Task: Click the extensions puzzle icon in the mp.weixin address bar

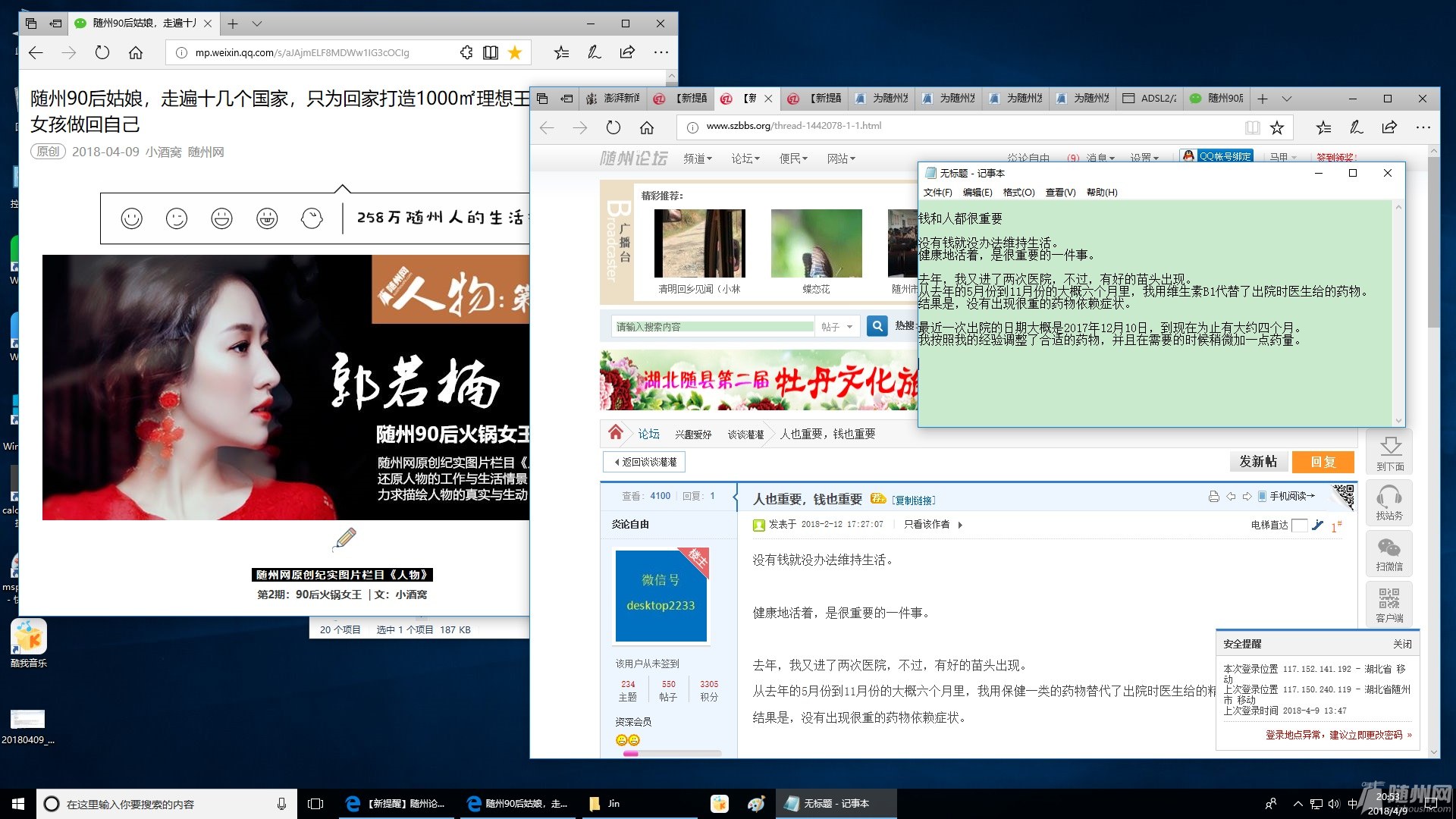Action: [x=466, y=52]
